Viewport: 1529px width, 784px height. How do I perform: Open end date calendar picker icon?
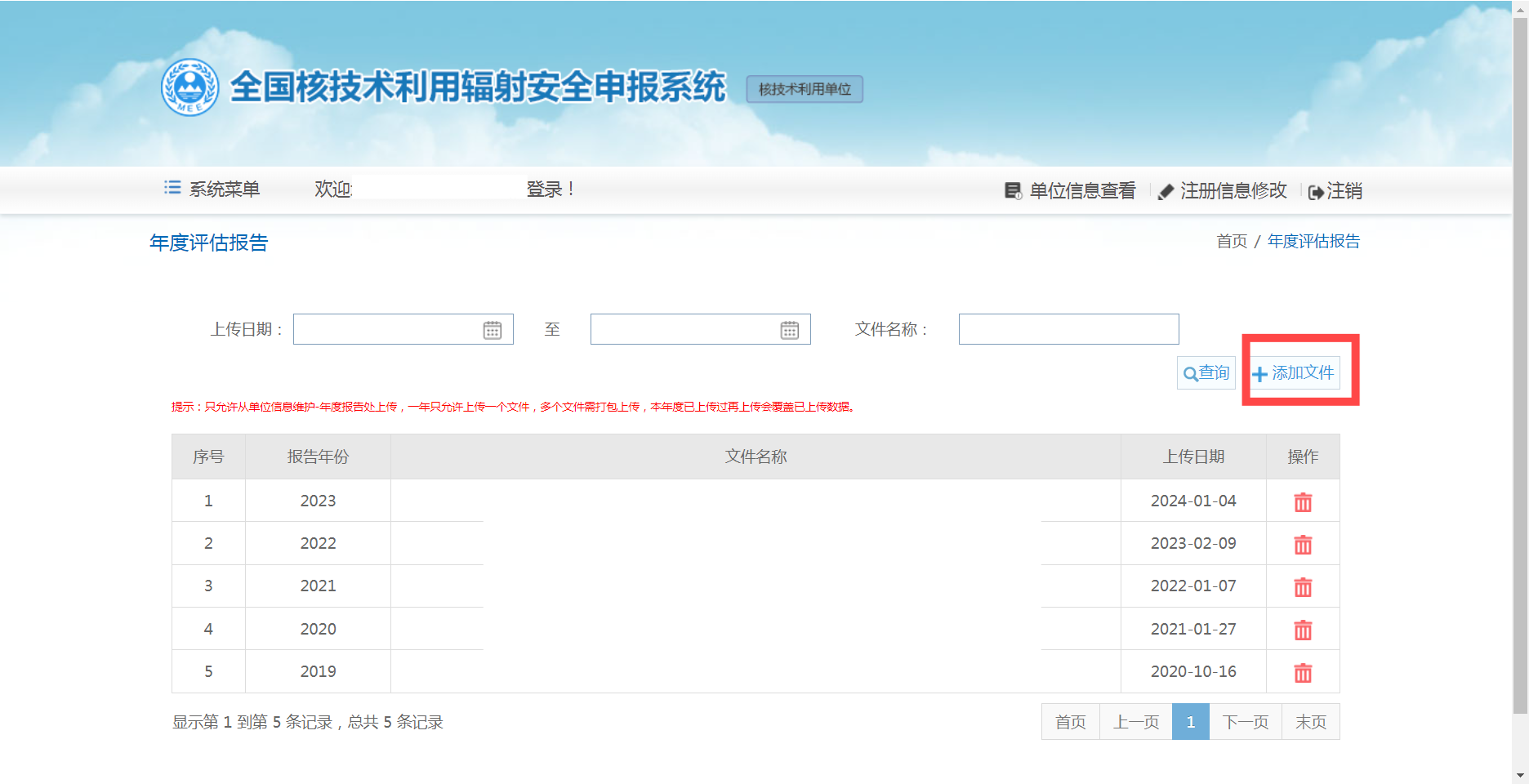click(x=790, y=330)
